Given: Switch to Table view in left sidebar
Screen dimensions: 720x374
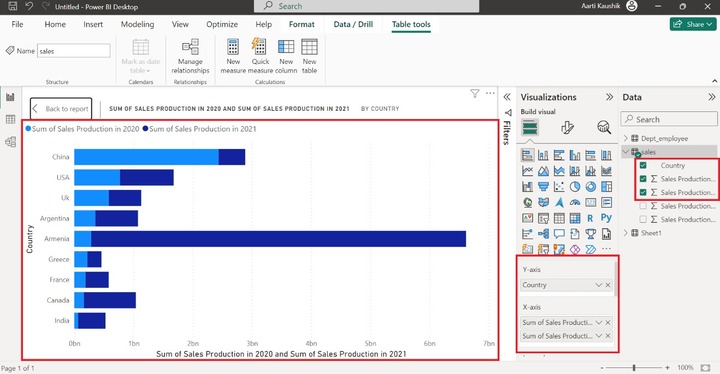Looking at the screenshot, I should click(10, 119).
